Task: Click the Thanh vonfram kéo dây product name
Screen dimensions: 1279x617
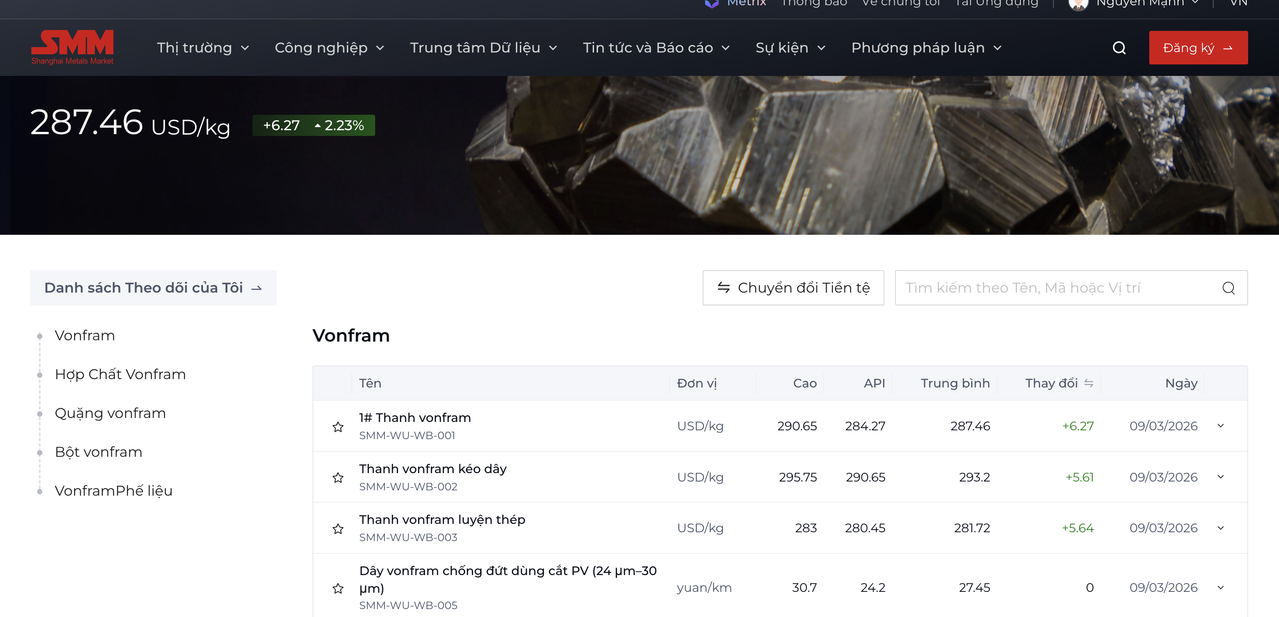Action: tap(433, 469)
